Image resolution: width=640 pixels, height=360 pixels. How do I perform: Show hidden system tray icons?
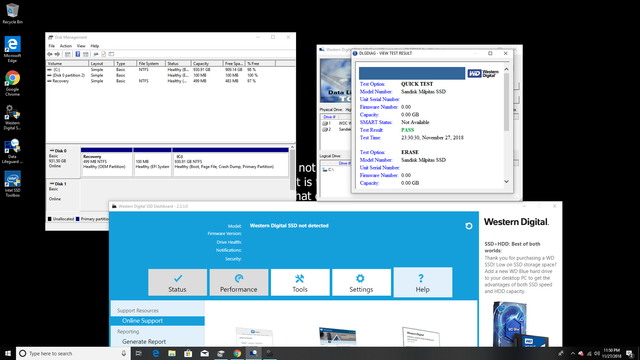click(573, 353)
